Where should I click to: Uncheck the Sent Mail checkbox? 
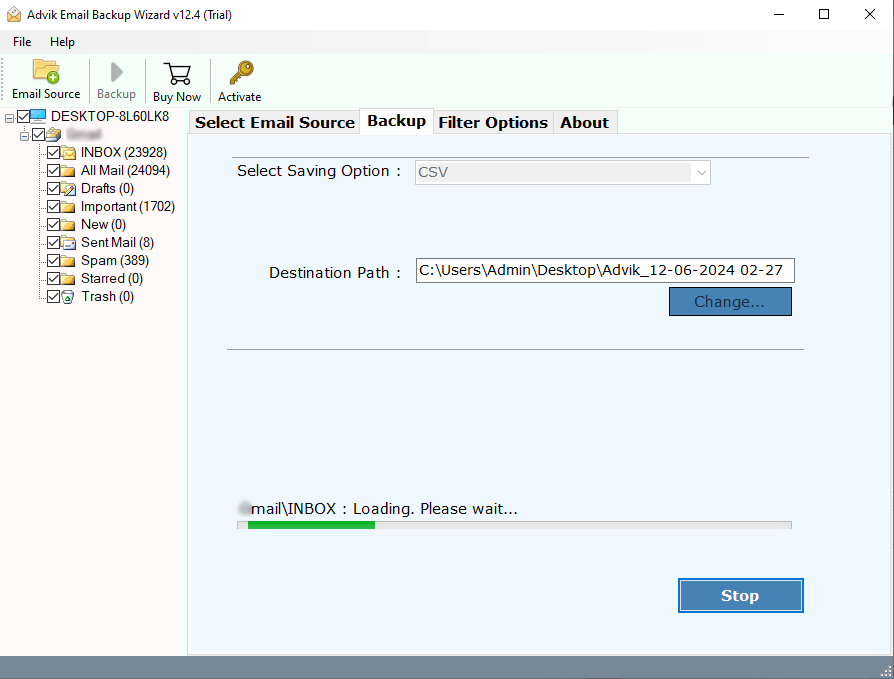coord(54,242)
